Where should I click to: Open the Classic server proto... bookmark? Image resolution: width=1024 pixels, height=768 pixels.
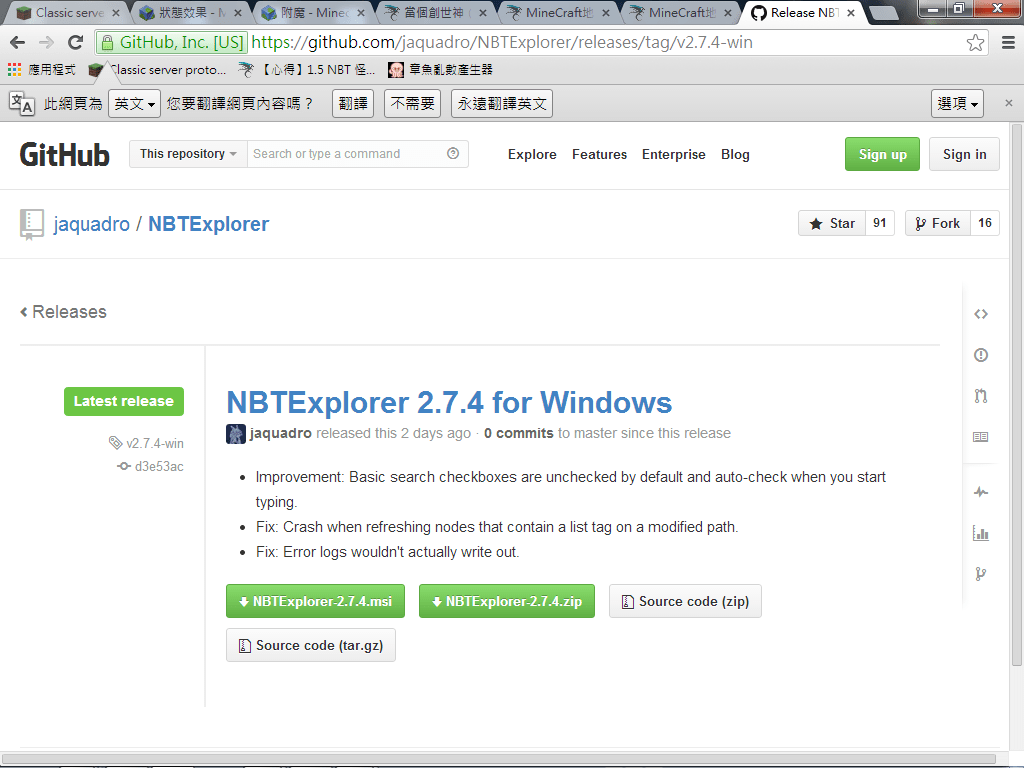click(157, 69)
